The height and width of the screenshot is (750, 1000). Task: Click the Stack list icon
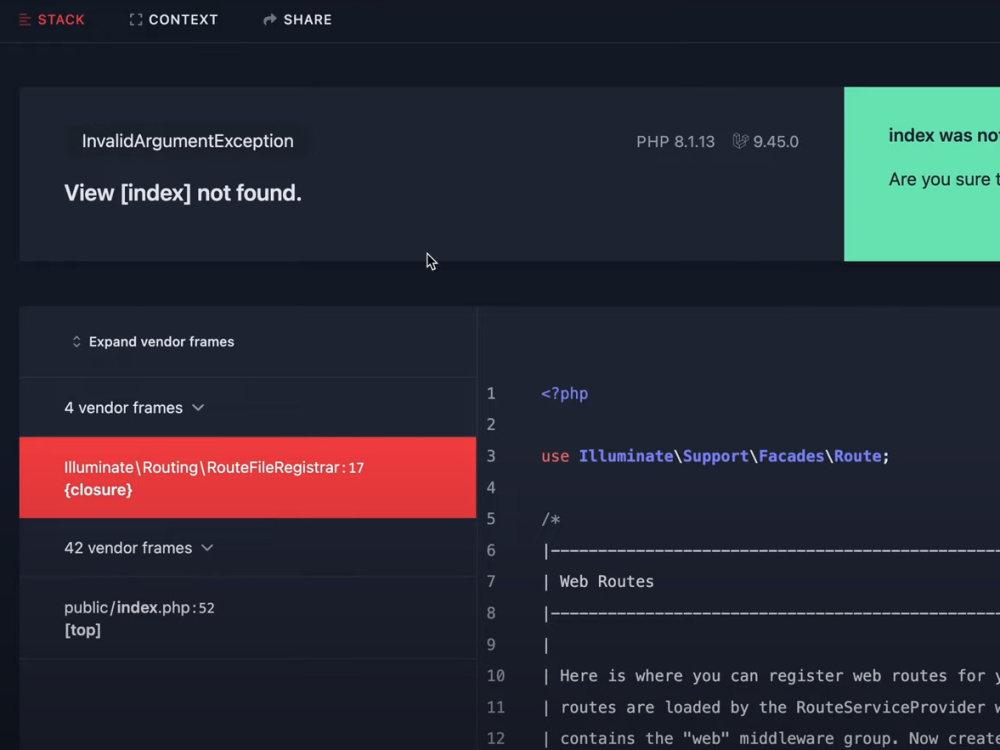[x=25, y=20]
